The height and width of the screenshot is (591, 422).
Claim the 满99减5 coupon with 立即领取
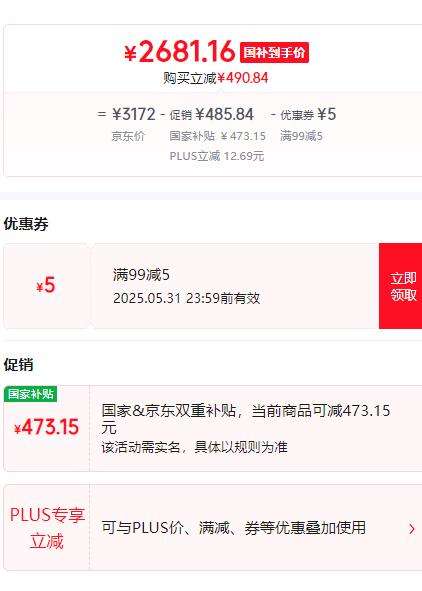pos(401,286)
